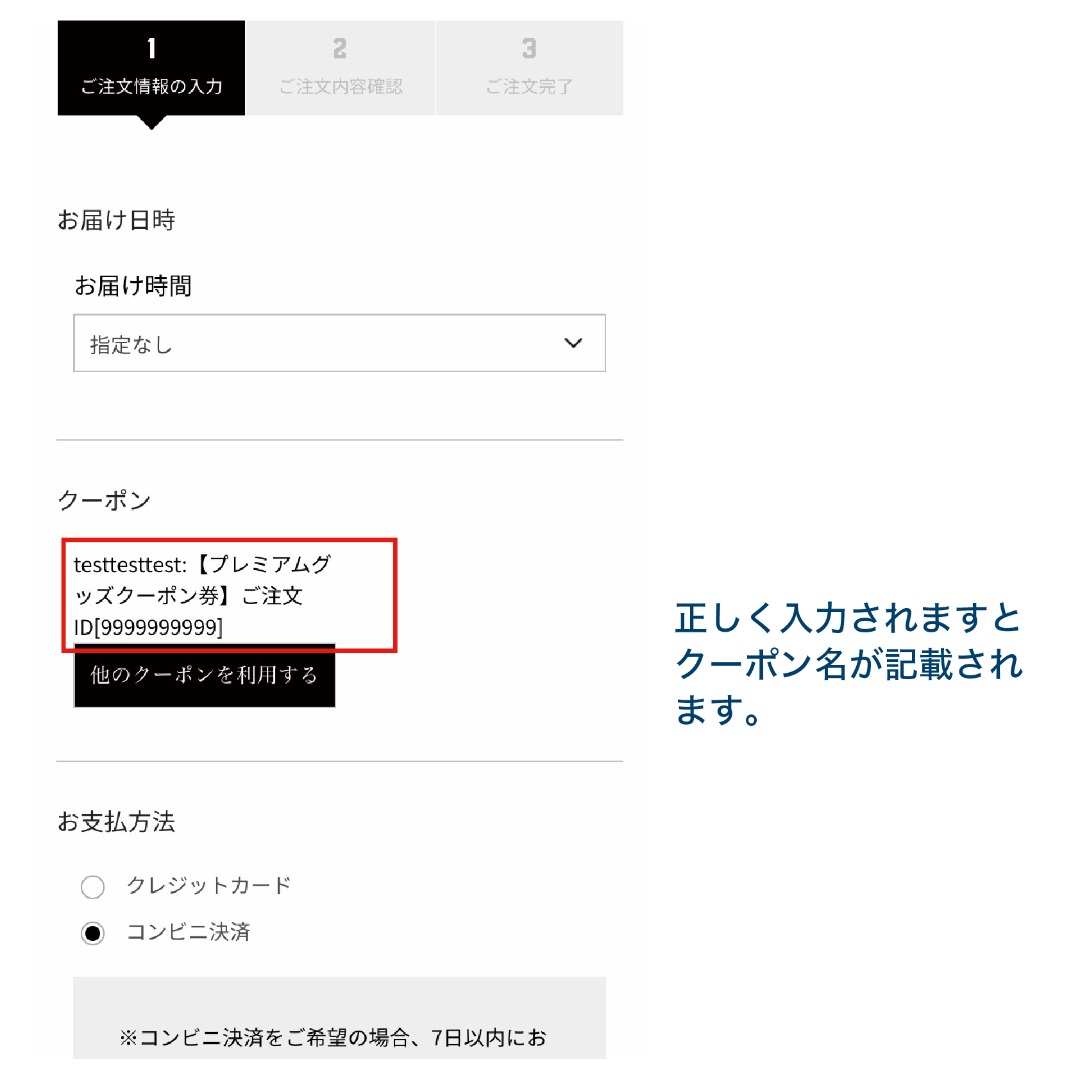Select the コンビニ決済 radio button
The width and height of the screenshot is (1080, 1080).
click(x=92, y=933)
